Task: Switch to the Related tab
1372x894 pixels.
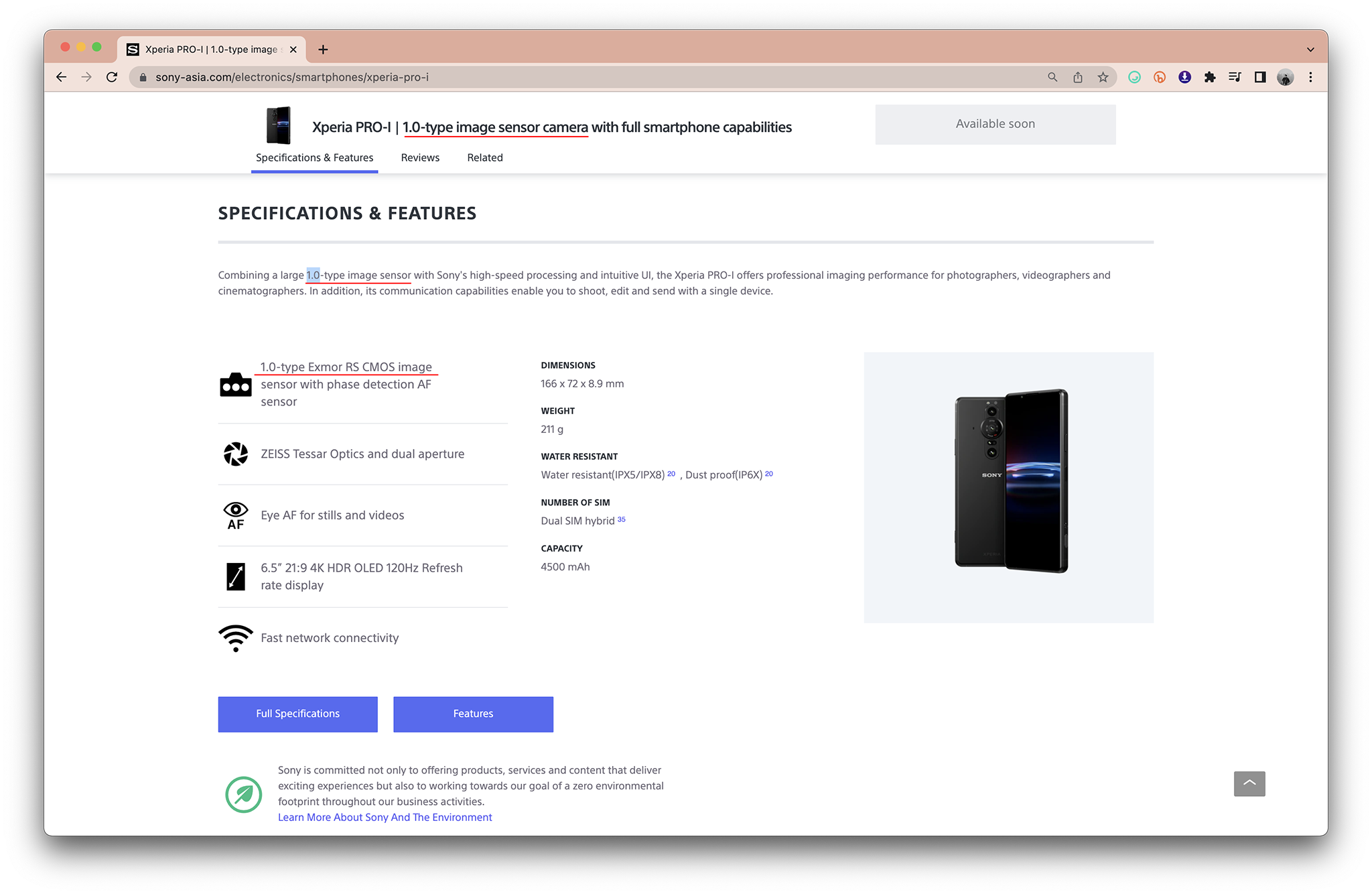Action: (485, 157)
